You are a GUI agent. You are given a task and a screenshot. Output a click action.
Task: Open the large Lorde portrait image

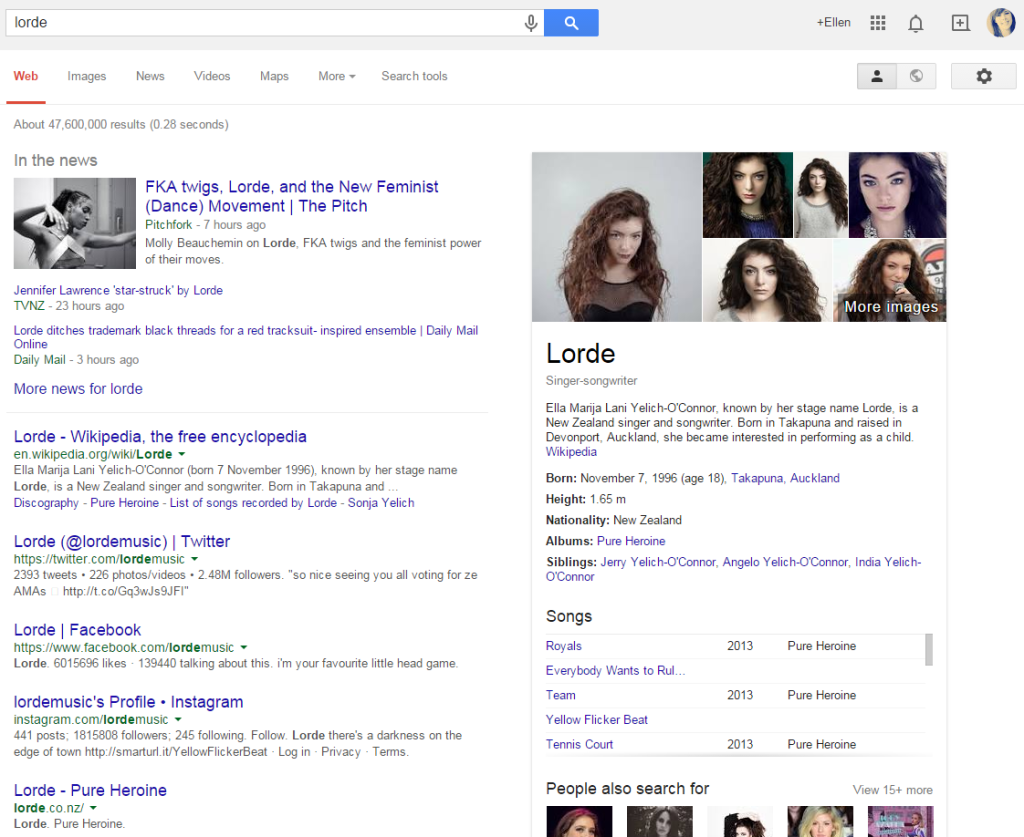coord(616,237)
